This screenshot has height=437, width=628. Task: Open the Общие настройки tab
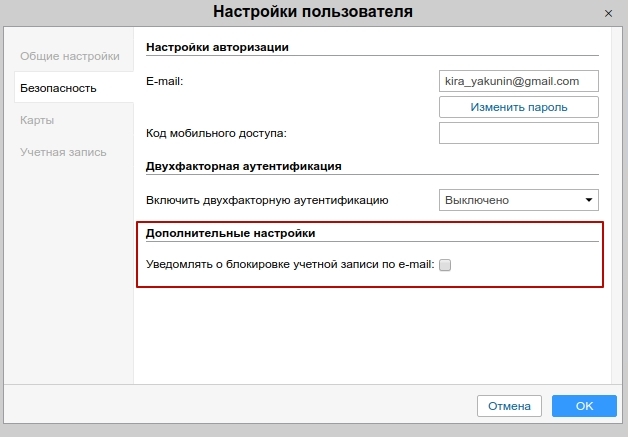point(69,56)
